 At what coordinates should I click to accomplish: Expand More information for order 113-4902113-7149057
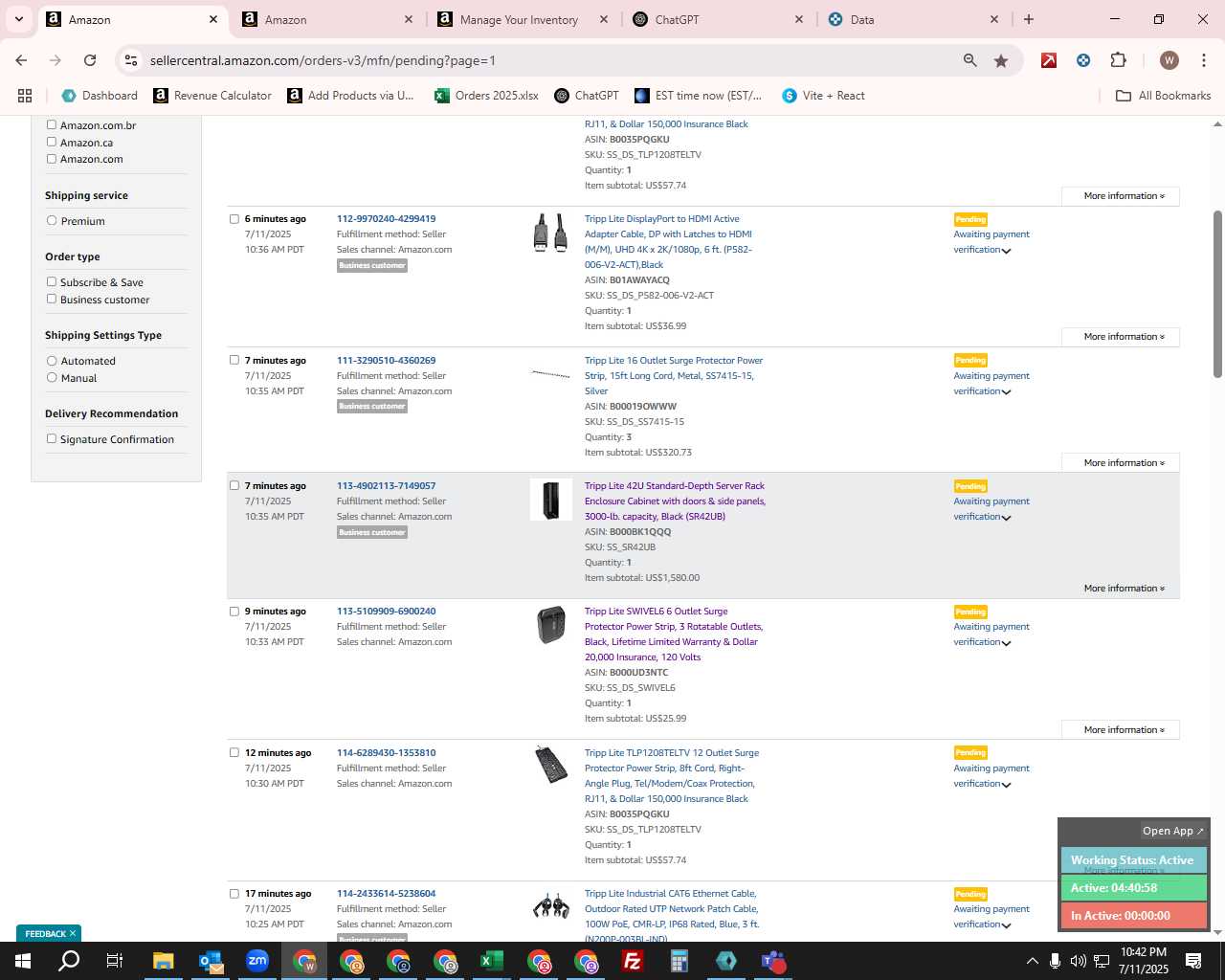1121,589
